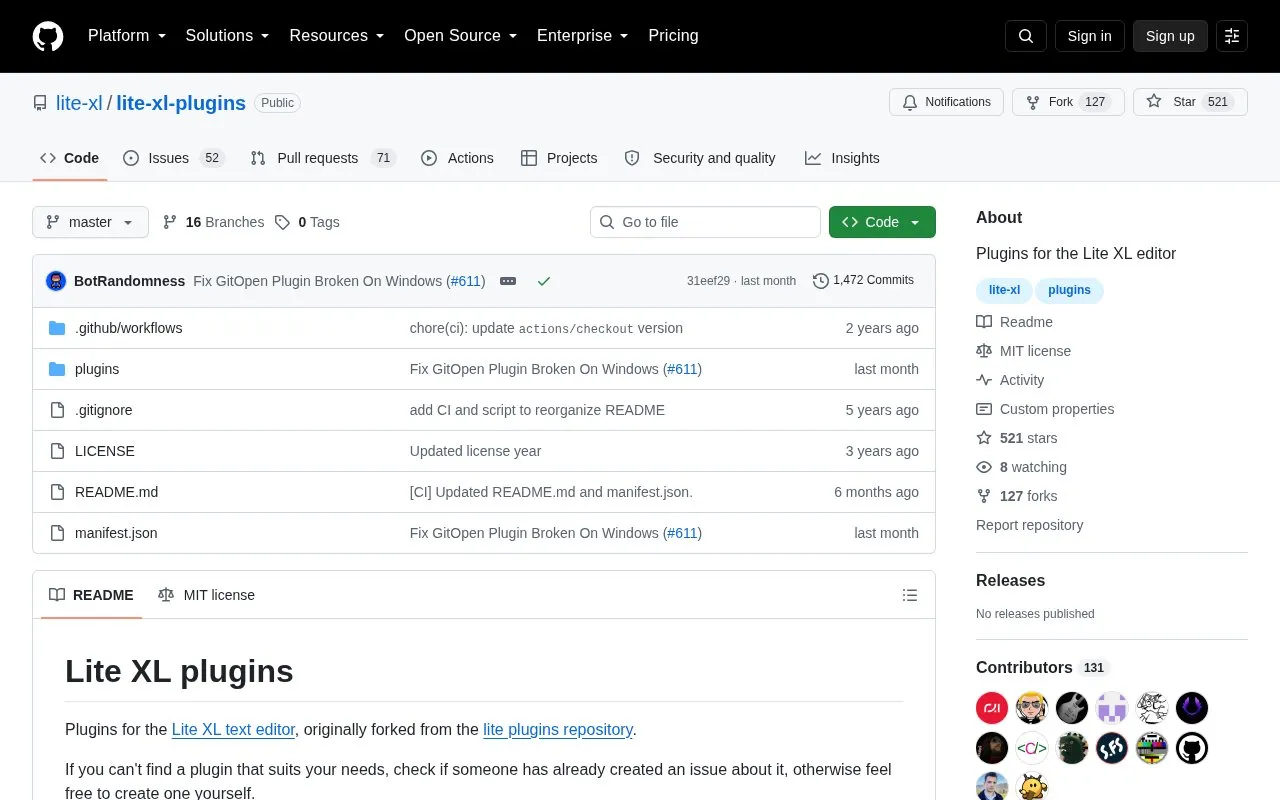Click the GitHub logo home icon
1280x800 pixels.
(48, 36)
